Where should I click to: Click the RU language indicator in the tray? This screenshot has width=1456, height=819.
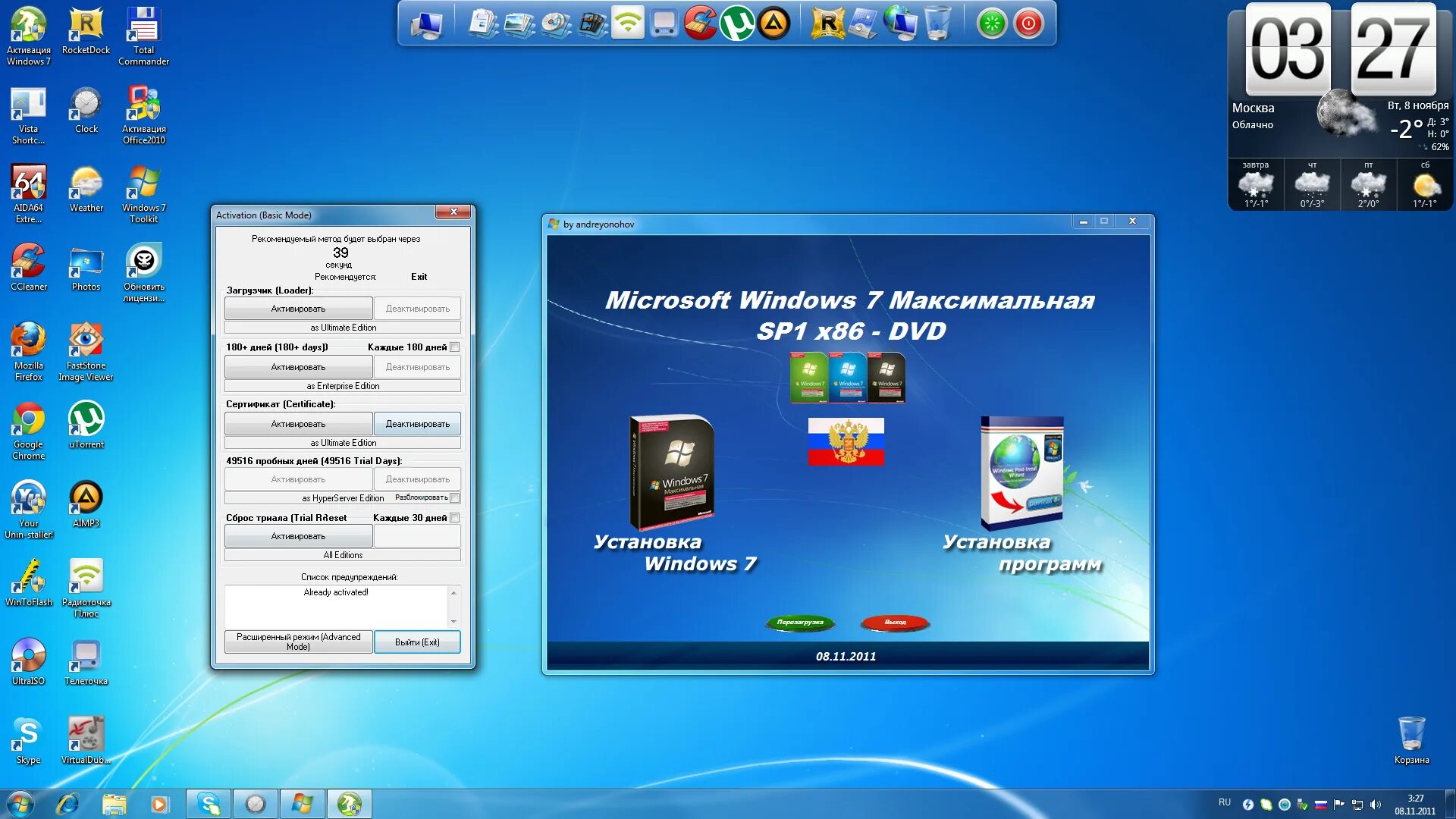pos(1225,802)
